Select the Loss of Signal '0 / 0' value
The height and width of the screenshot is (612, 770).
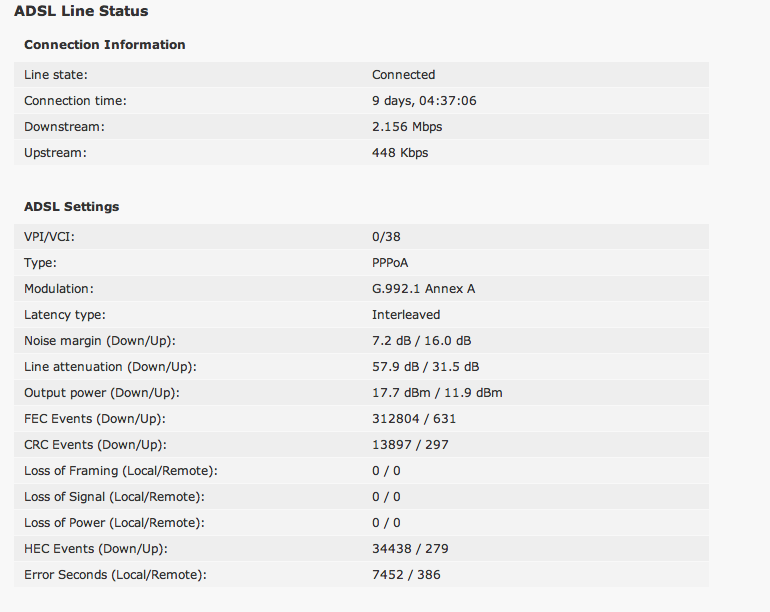point(386,497)
